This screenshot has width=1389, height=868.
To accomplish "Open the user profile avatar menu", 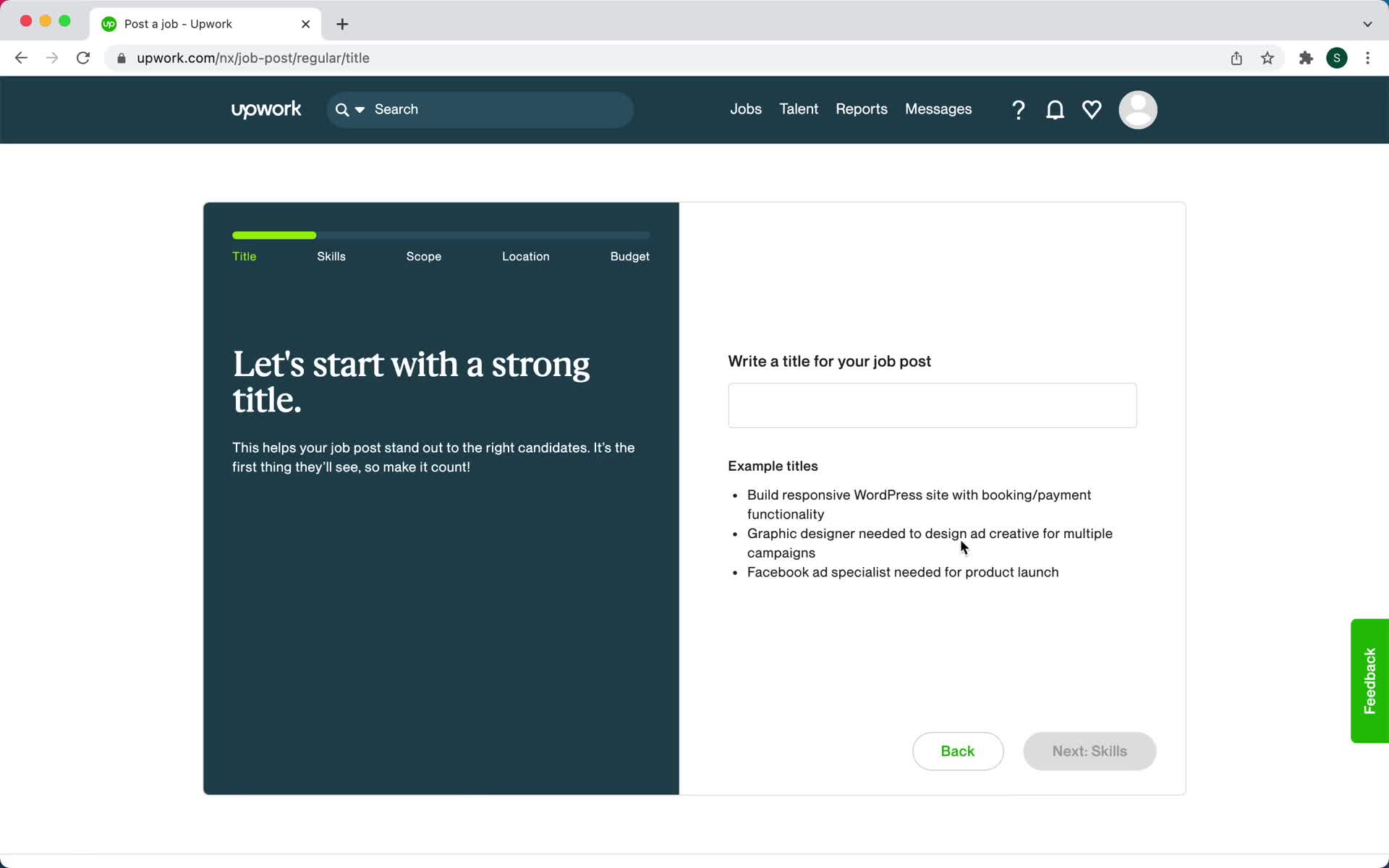I will [1138, 110].
